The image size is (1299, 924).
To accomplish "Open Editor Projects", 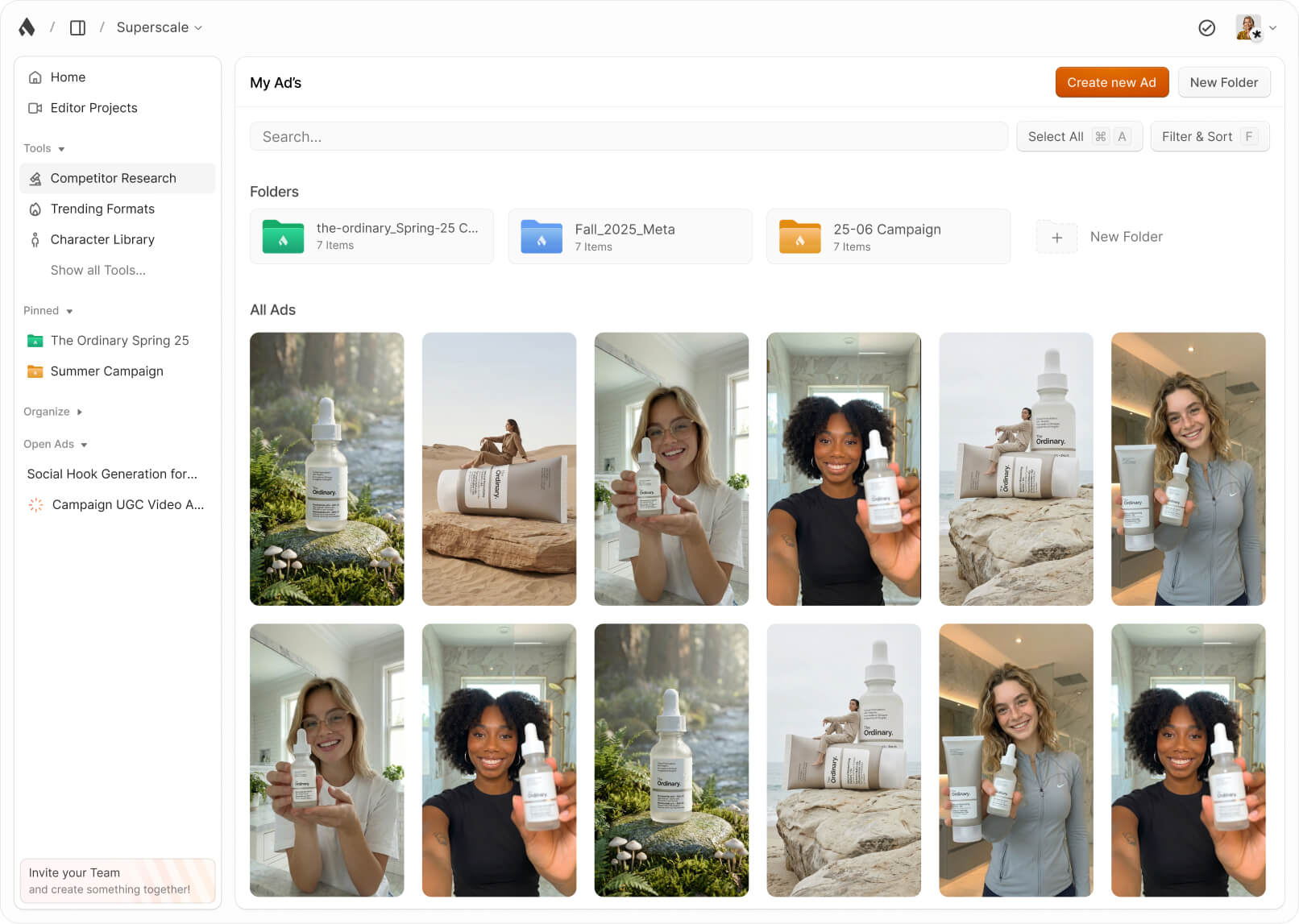I will (118, 108).
